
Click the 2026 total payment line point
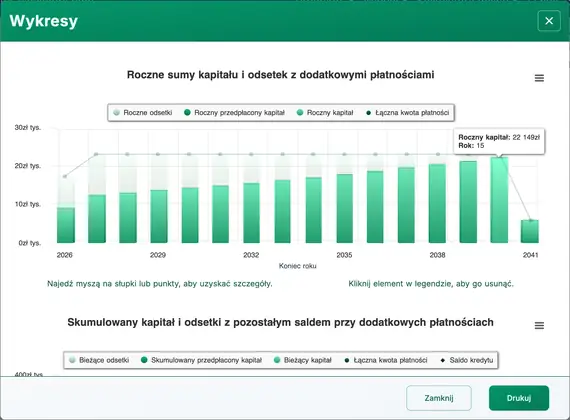(65, 176)
